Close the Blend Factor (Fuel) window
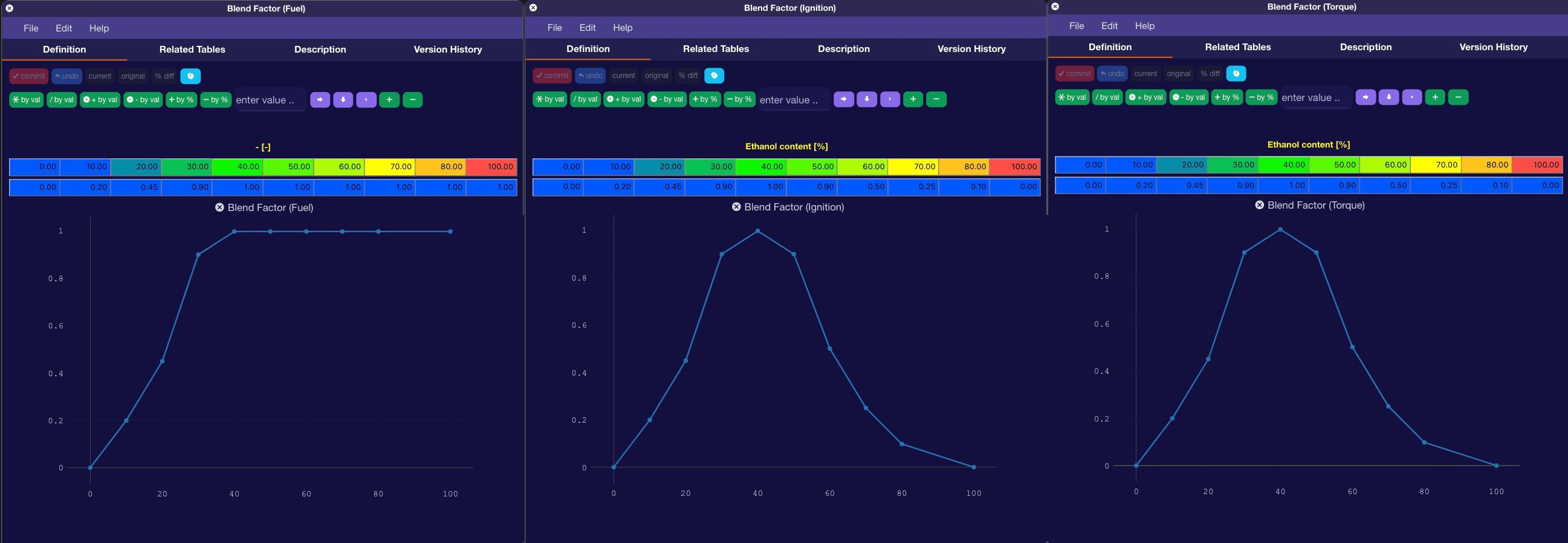Image resolution: width=1568 pixels, height=543 pixels. [x=9, y=8]
